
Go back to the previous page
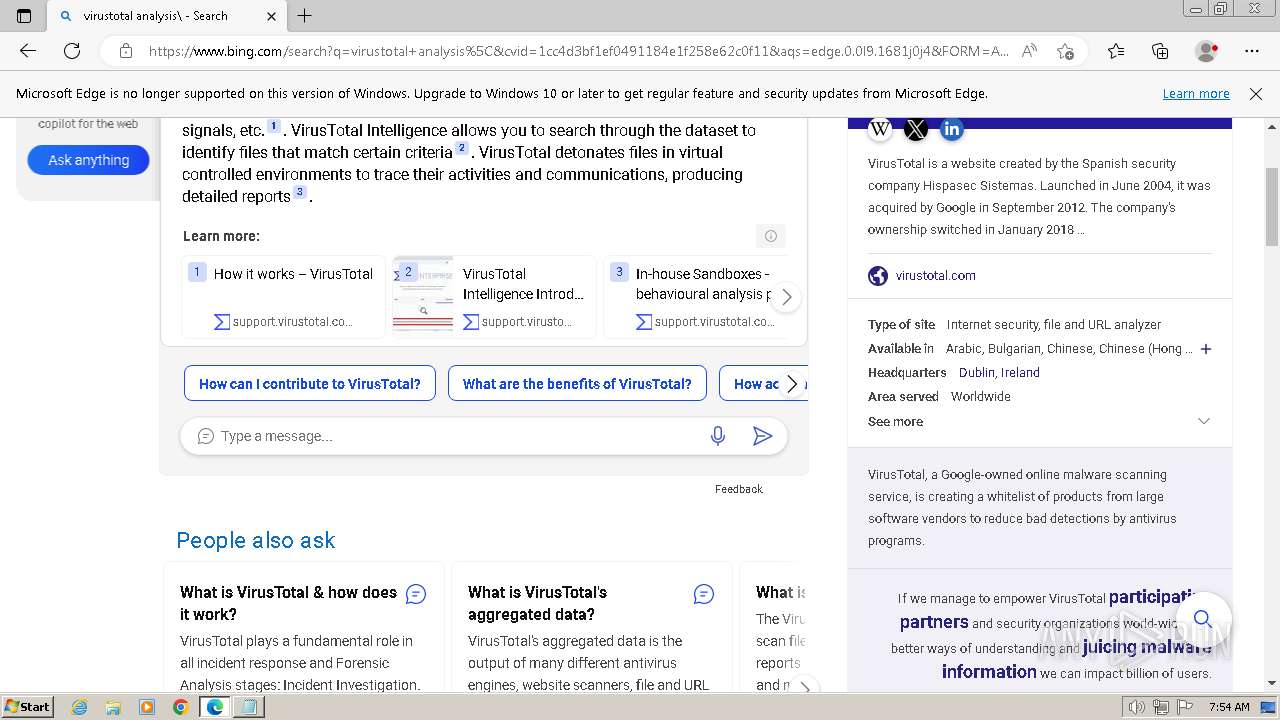pyautogui.click(x=28, y=51)
